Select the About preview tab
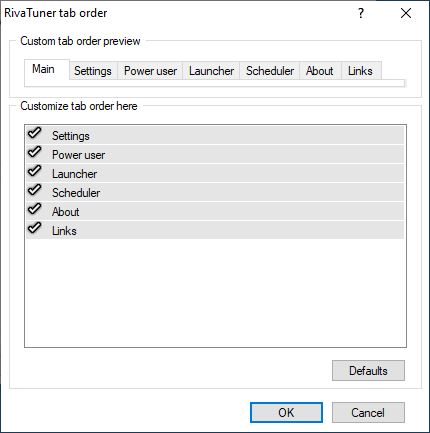 pyautogui.click(x=320, y=71)
